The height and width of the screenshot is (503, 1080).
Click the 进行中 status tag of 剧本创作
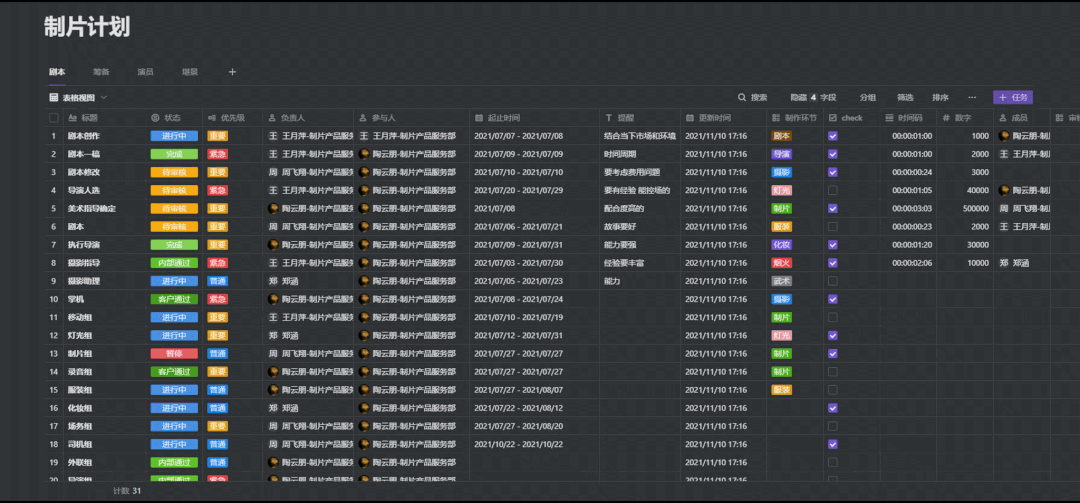174,136
